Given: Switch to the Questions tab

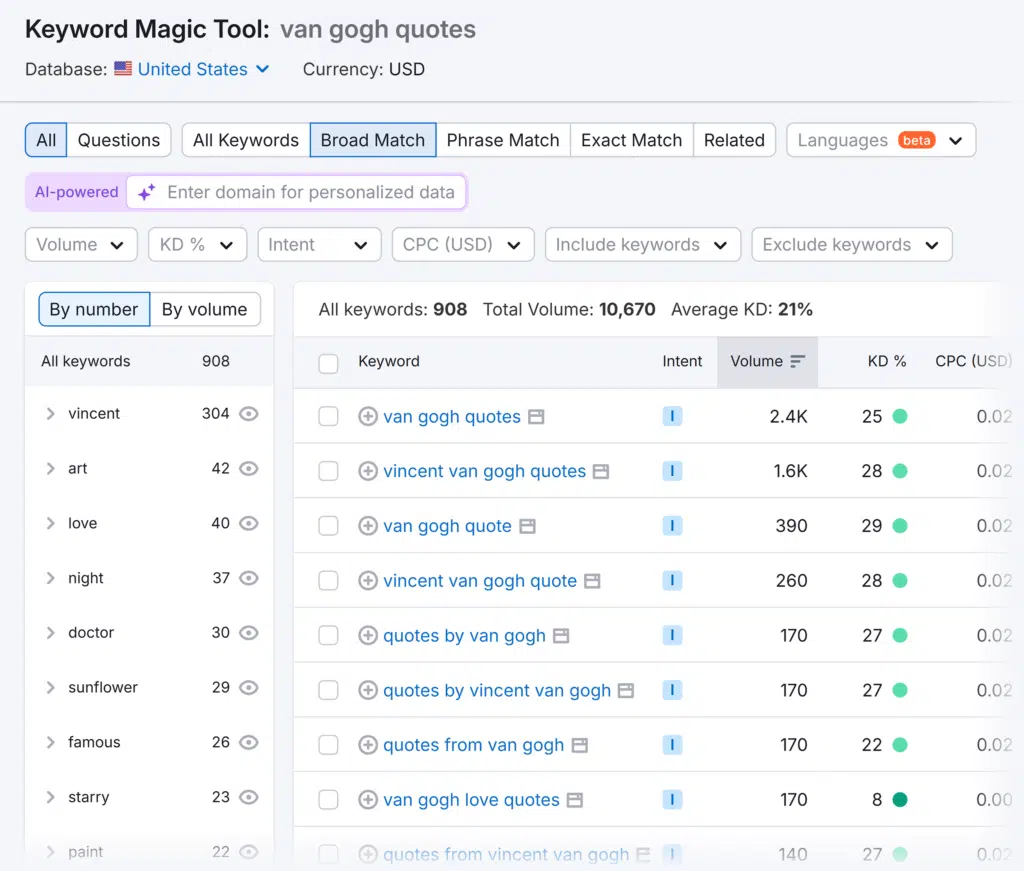Looking at the screenshot, I should click(x=119, y=140).
